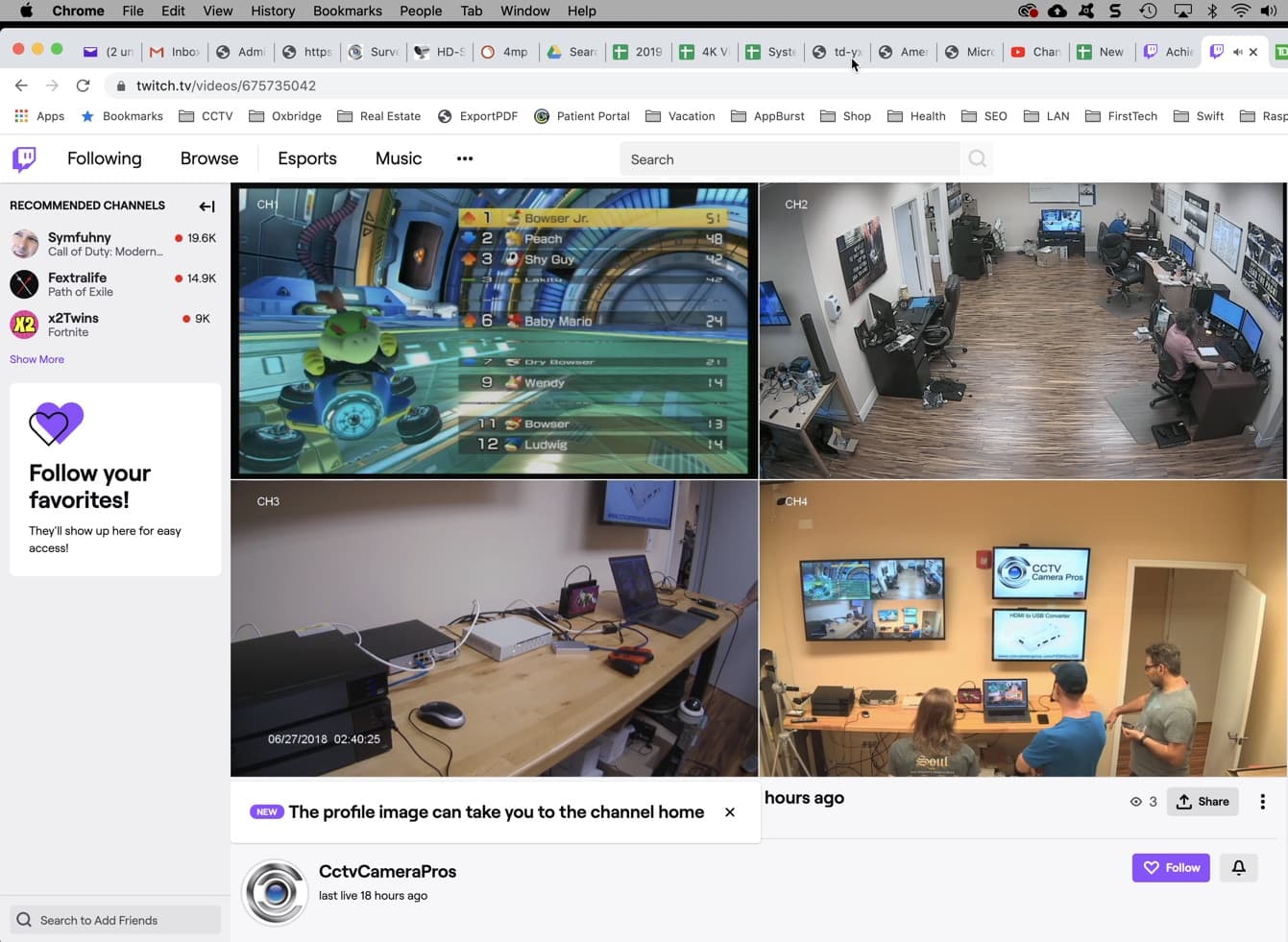This screenshot has height=942, width=1288.
Task: Open CctvCameraPros profile image
Action: (275, 892)
